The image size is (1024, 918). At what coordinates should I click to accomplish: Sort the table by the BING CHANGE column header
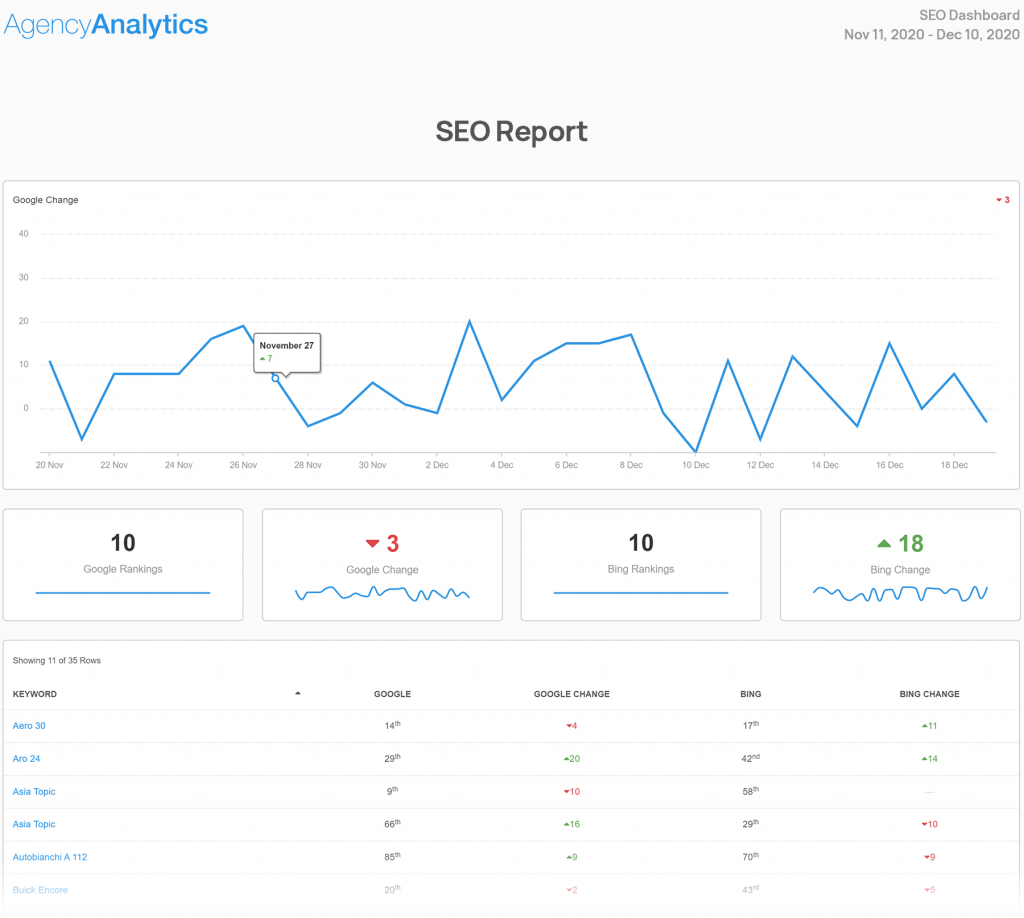click(928, 694)
